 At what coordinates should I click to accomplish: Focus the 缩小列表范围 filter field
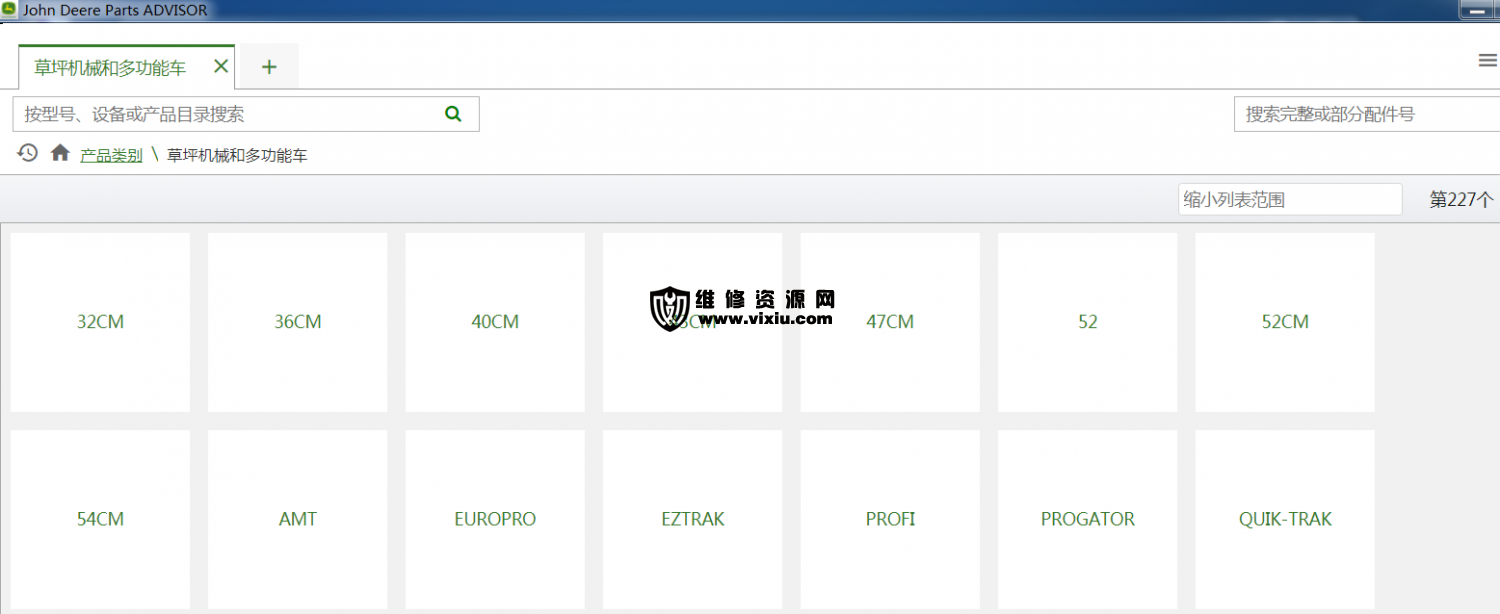pos(1290,199)
